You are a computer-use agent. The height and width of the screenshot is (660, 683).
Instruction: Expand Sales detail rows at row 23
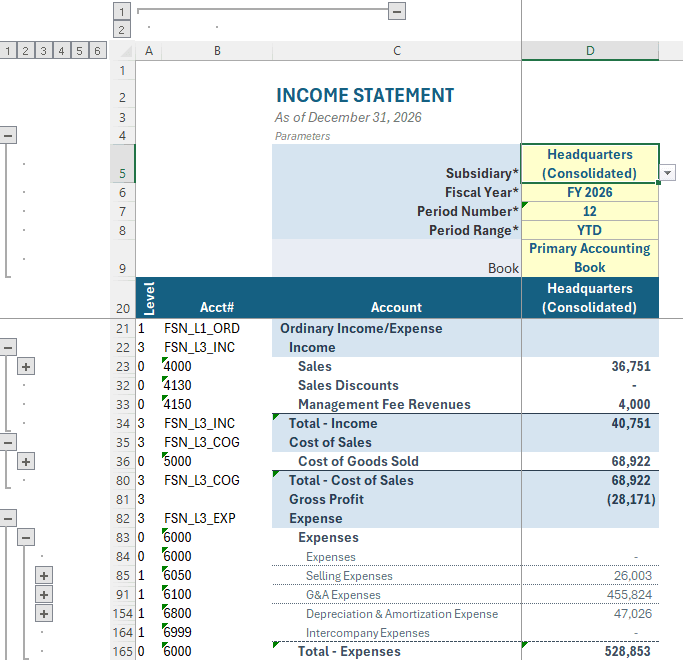(26, 367)
